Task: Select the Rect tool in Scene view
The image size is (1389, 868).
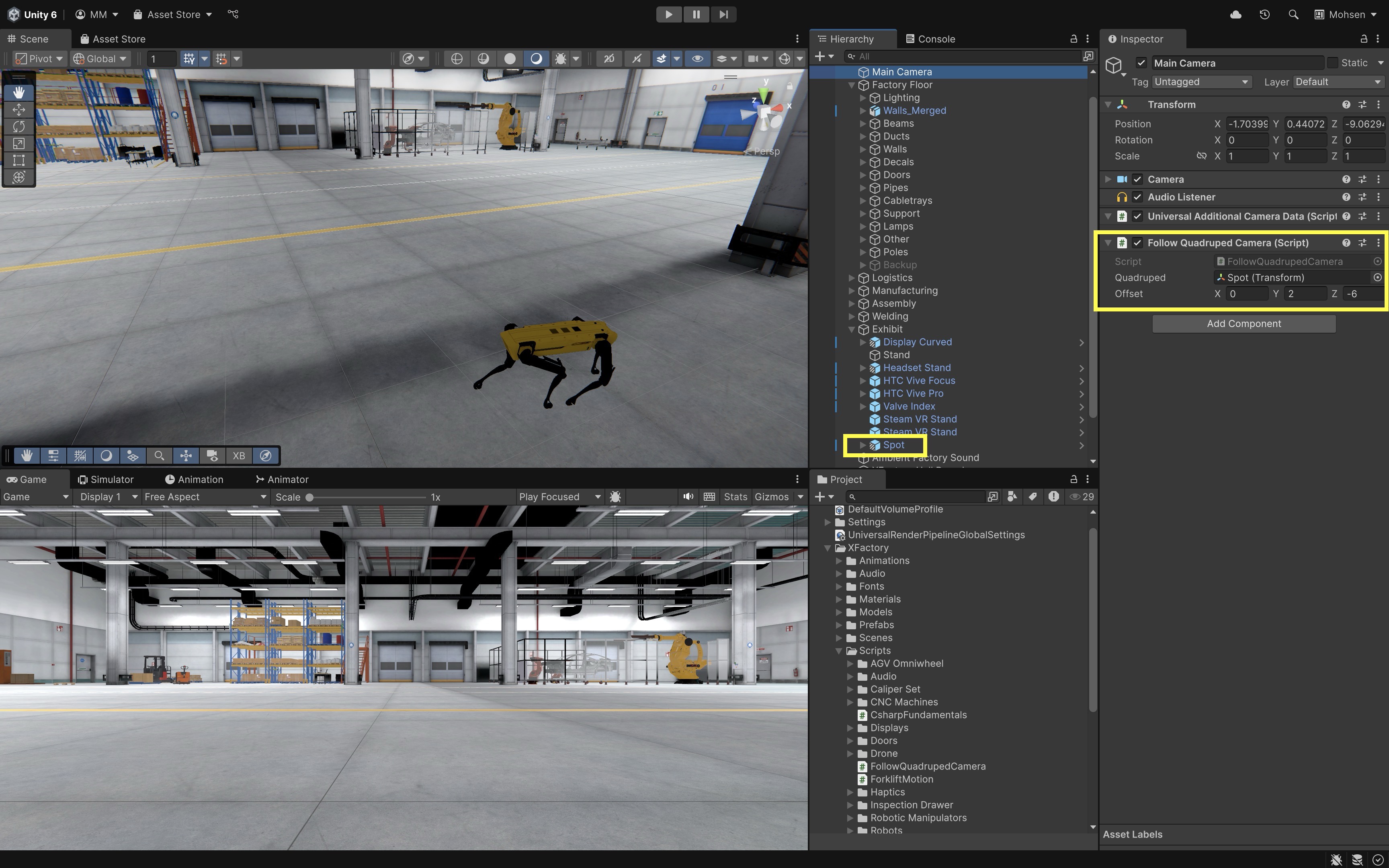Action: click(19, 160)
